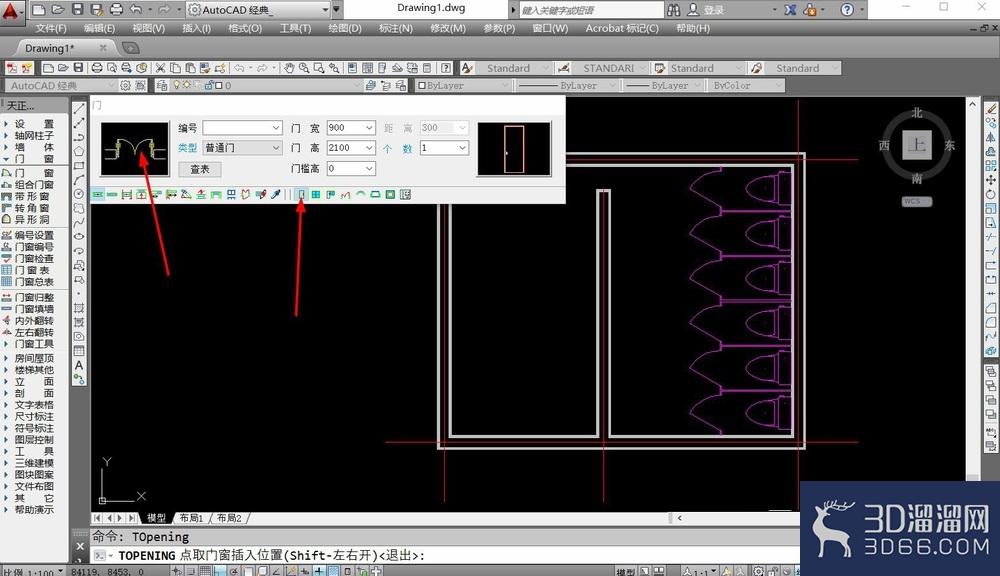Select the Rectangle draw tool

tap(79, 166)
